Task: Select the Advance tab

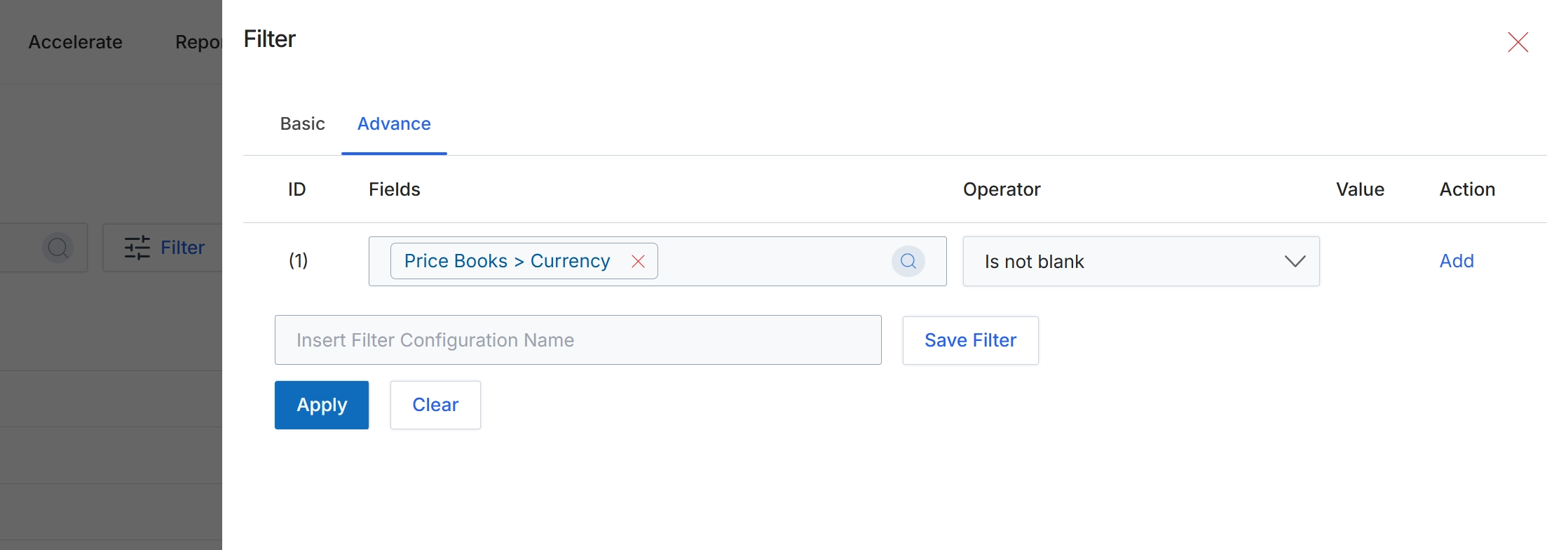Action: click(394, 124)
